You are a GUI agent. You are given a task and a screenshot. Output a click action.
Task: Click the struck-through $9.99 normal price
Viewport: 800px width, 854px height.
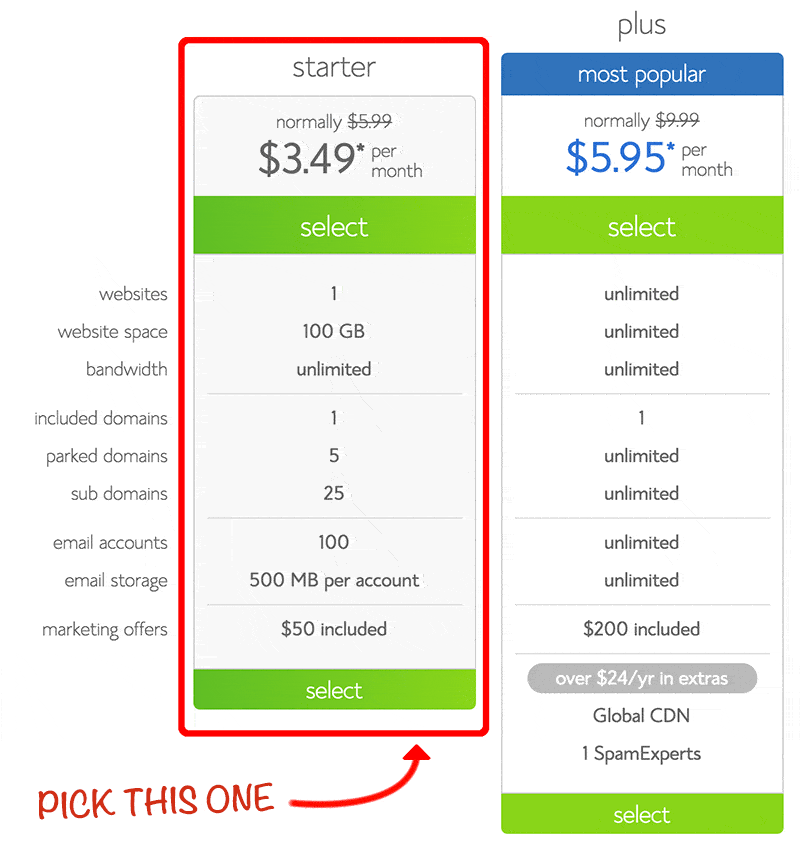(677, 120)
